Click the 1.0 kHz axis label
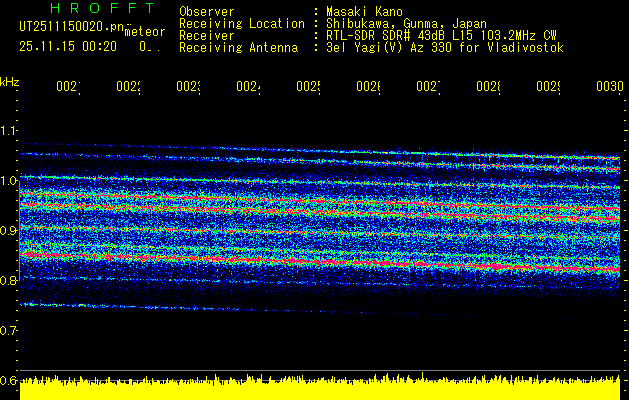629x400 pixels. pos(8,181)
